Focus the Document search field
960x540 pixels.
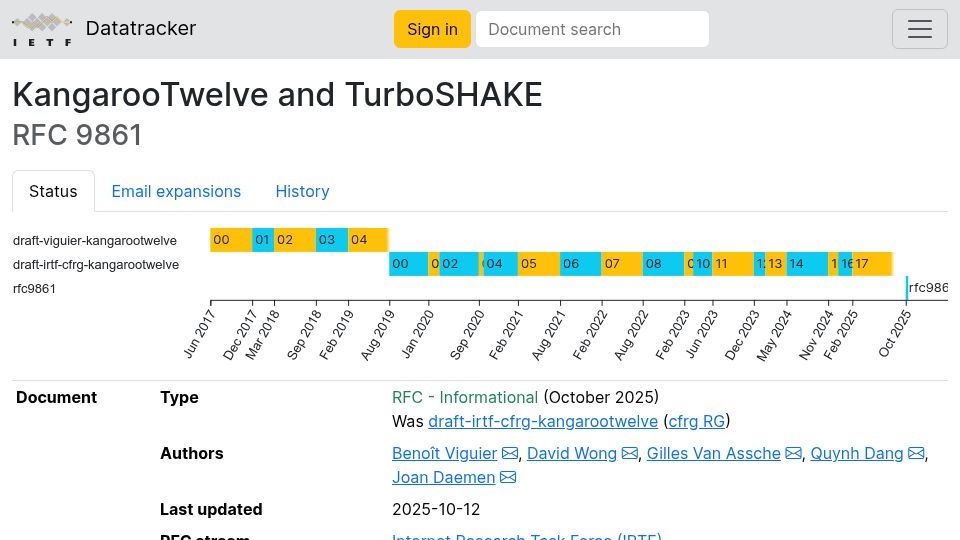592,29
